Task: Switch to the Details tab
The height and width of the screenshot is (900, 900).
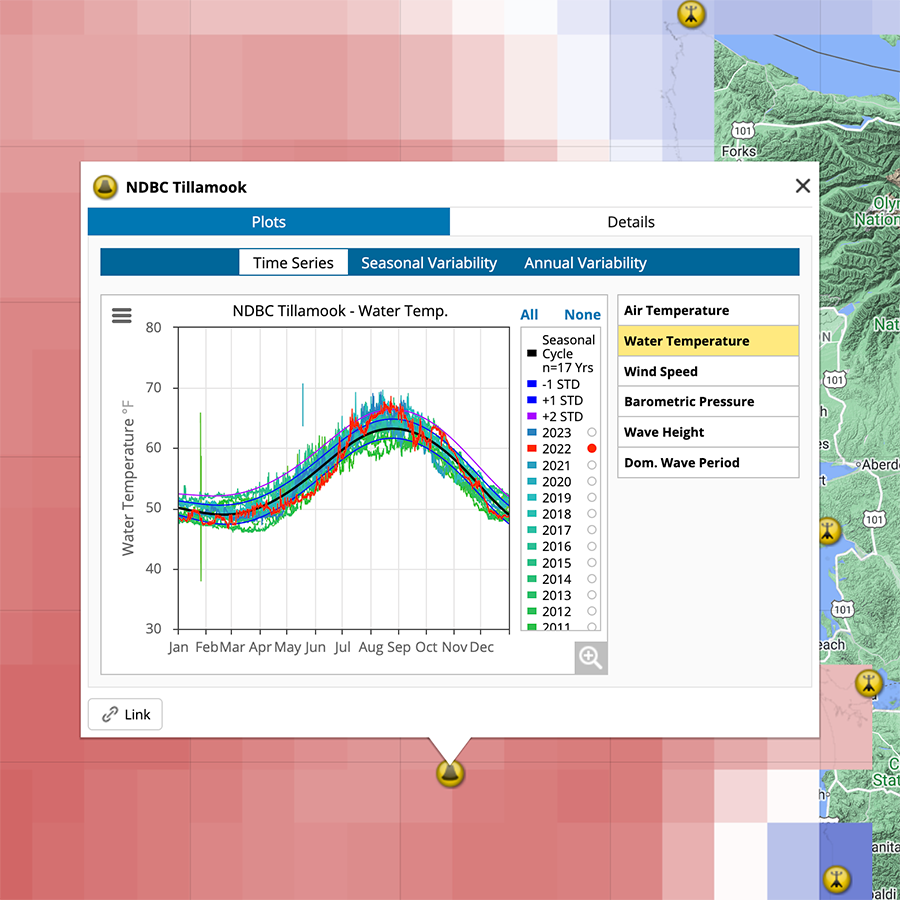Action: [x=631, y=222]
